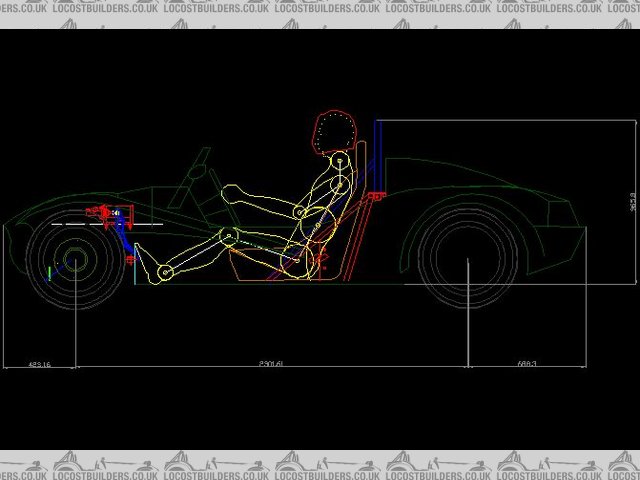Viewport: 640px width, 480px height.
Task: Select the rear wheel center
Action: 467,261
